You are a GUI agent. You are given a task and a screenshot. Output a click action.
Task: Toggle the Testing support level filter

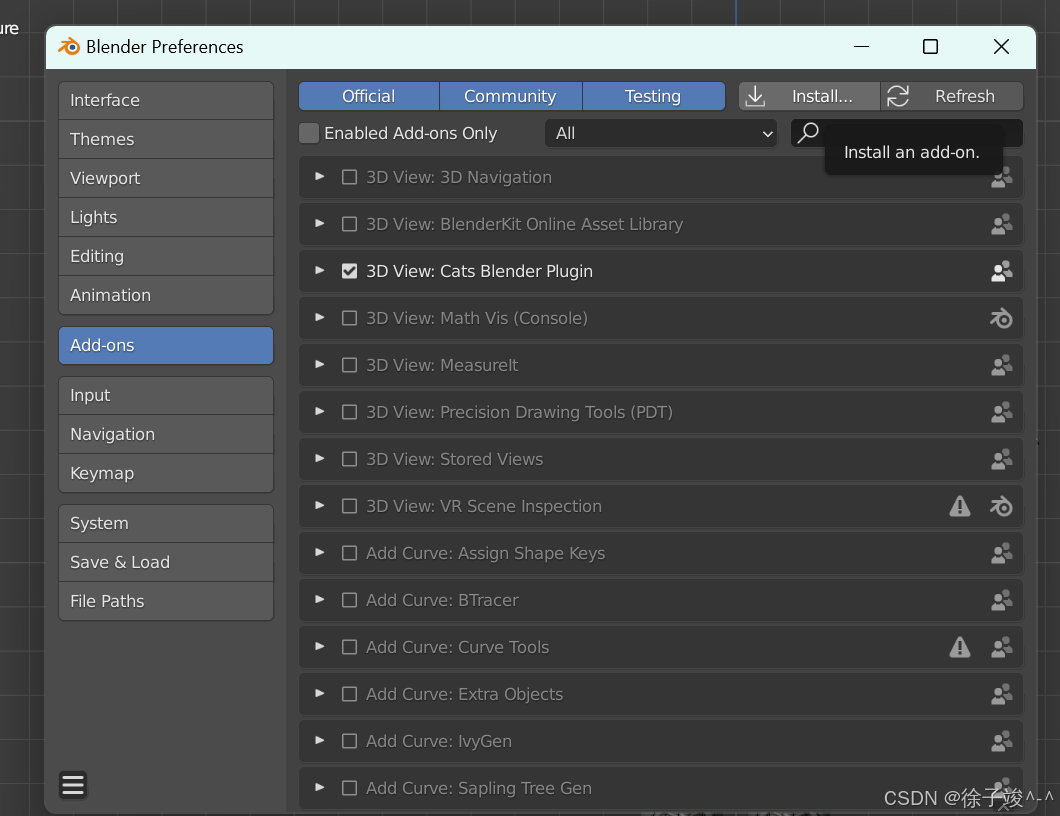click(653, 96)
